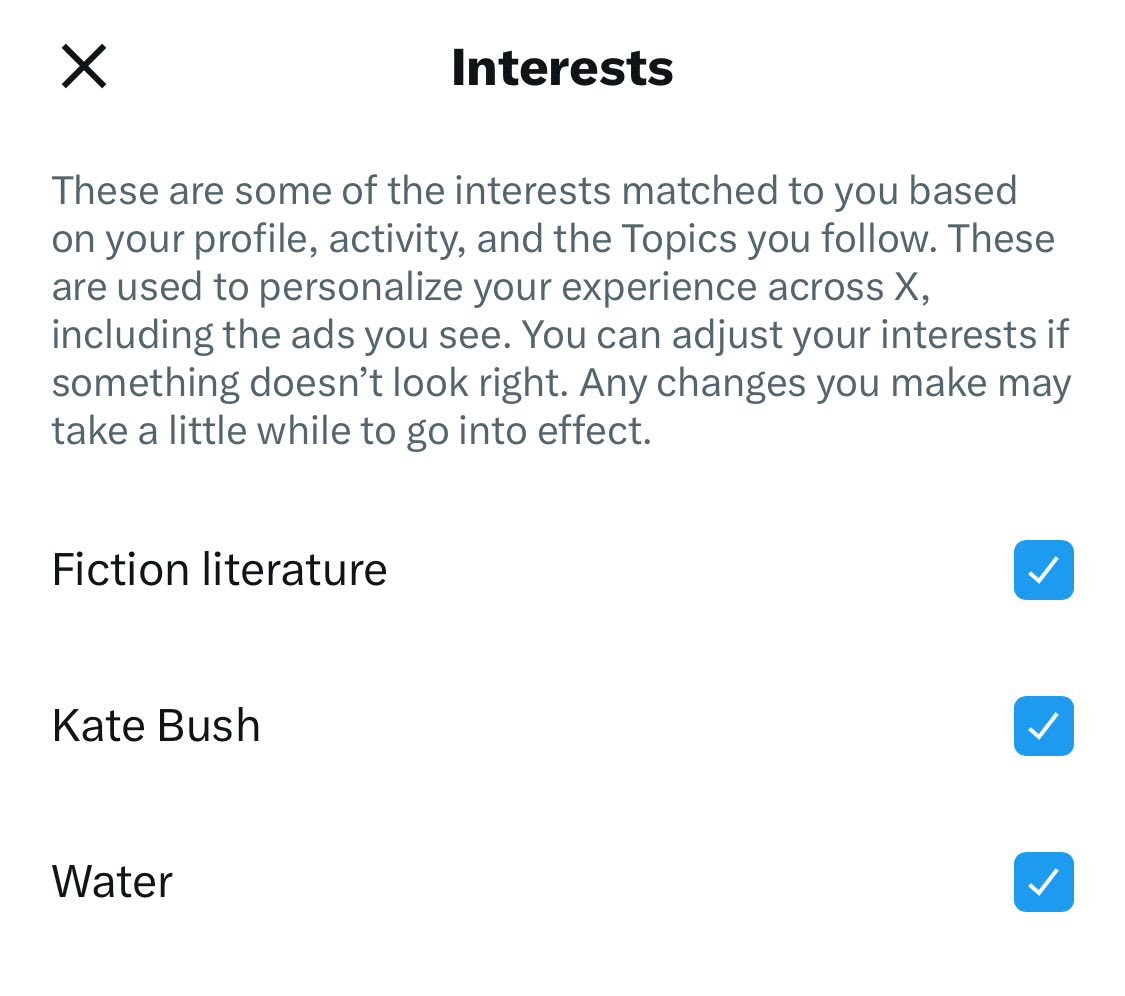This screenshot has height=996, width=1125.
Task: Select the Kate Bush label text
Action: pos(156,726)
